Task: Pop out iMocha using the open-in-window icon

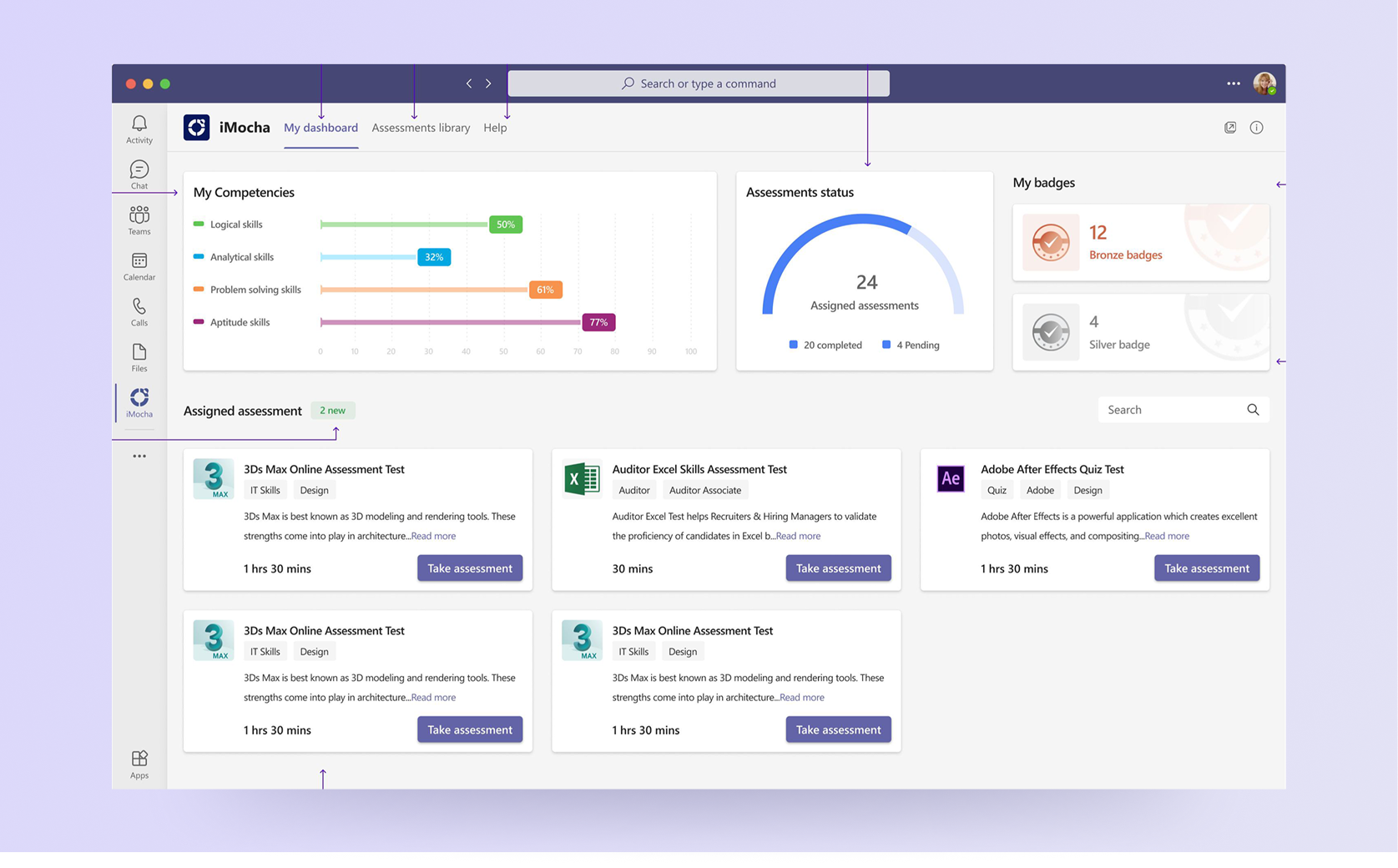Action: (x=1230, y=127)
